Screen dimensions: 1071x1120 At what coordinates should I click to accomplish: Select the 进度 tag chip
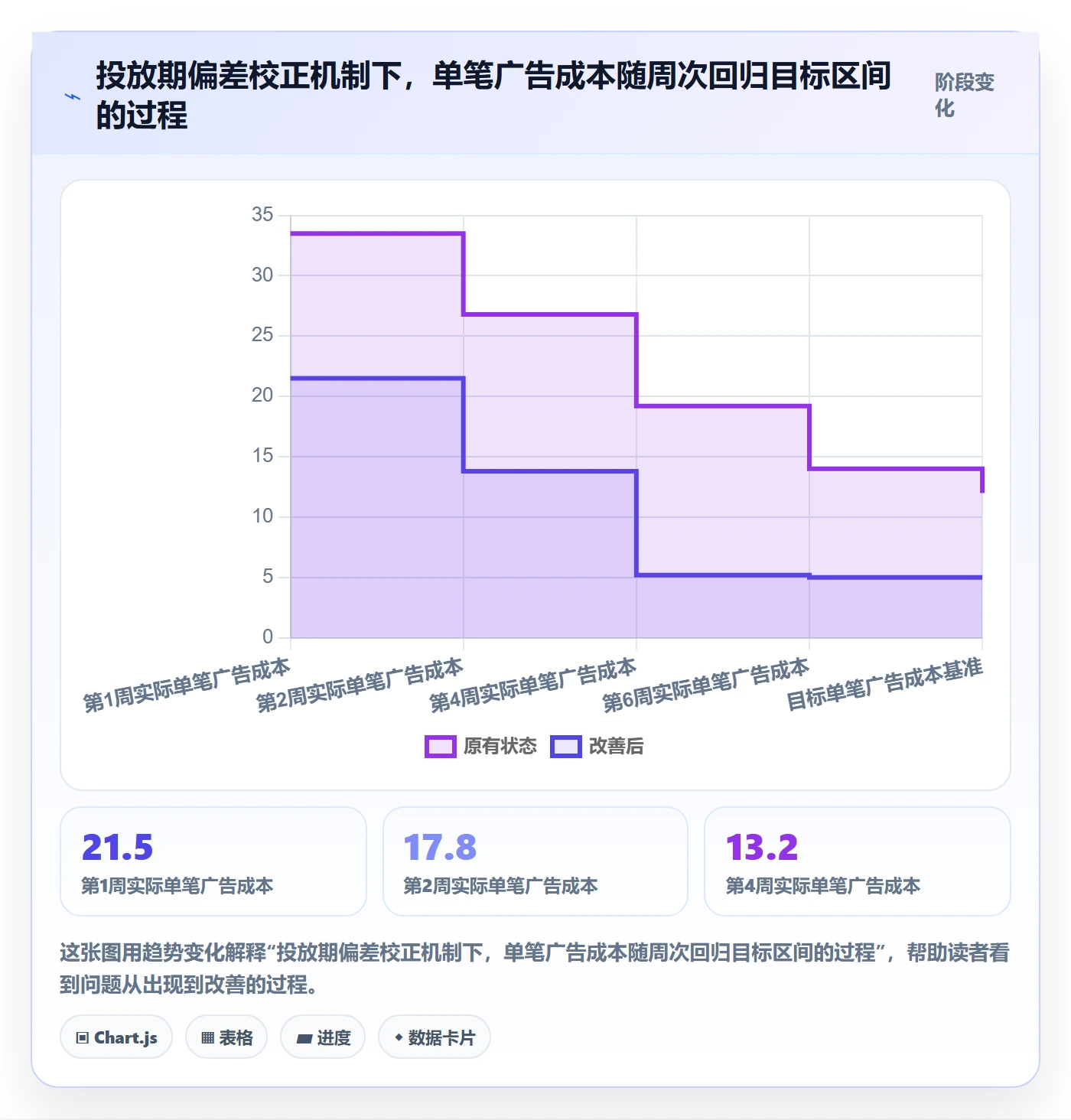323,1037
